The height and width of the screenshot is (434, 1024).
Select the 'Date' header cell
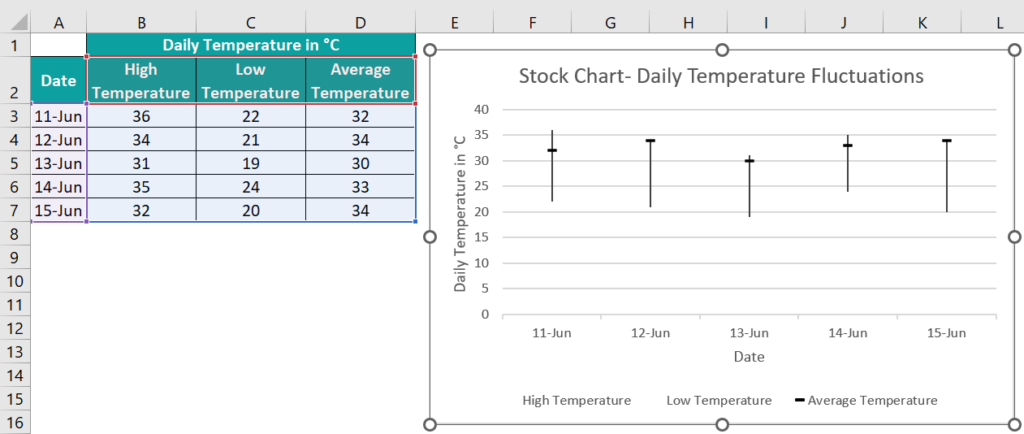click(59, 80)
